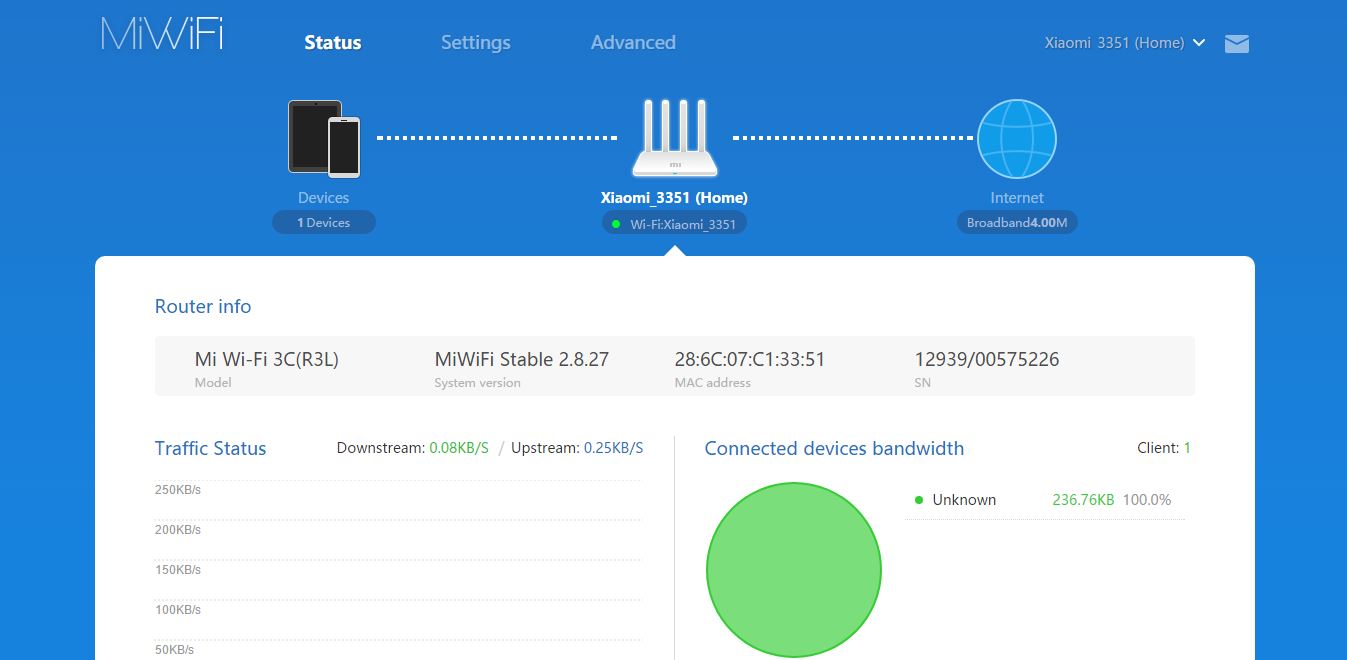Click the 150KB/s axis label

(178, 570)
